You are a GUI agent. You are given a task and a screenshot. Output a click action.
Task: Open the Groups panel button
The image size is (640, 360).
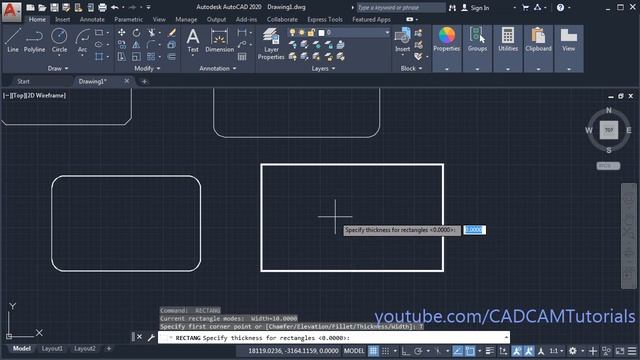477,48
